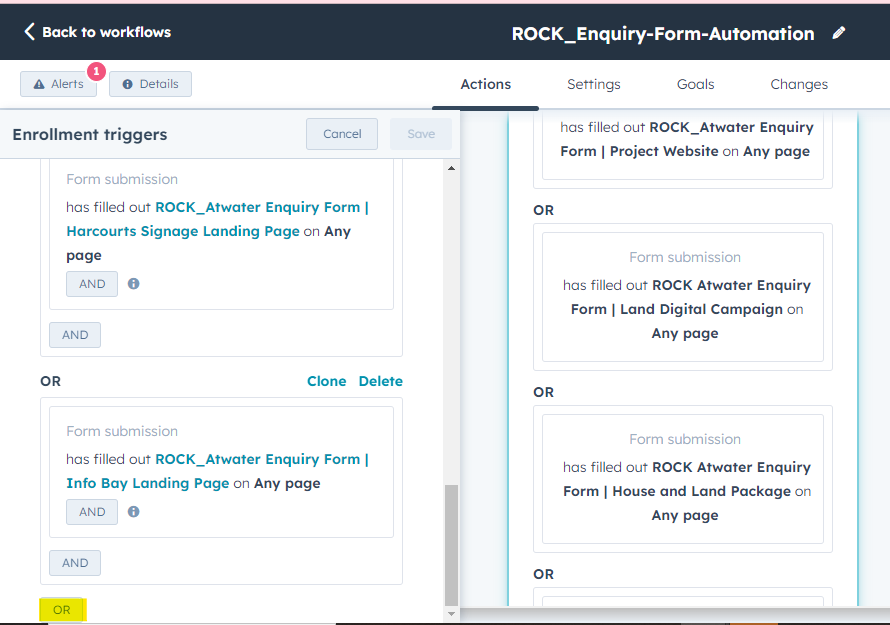Screen dimensions: 890x625
Task: Click scrollbar down arrow in triggers panel
Action: point(451,613)
